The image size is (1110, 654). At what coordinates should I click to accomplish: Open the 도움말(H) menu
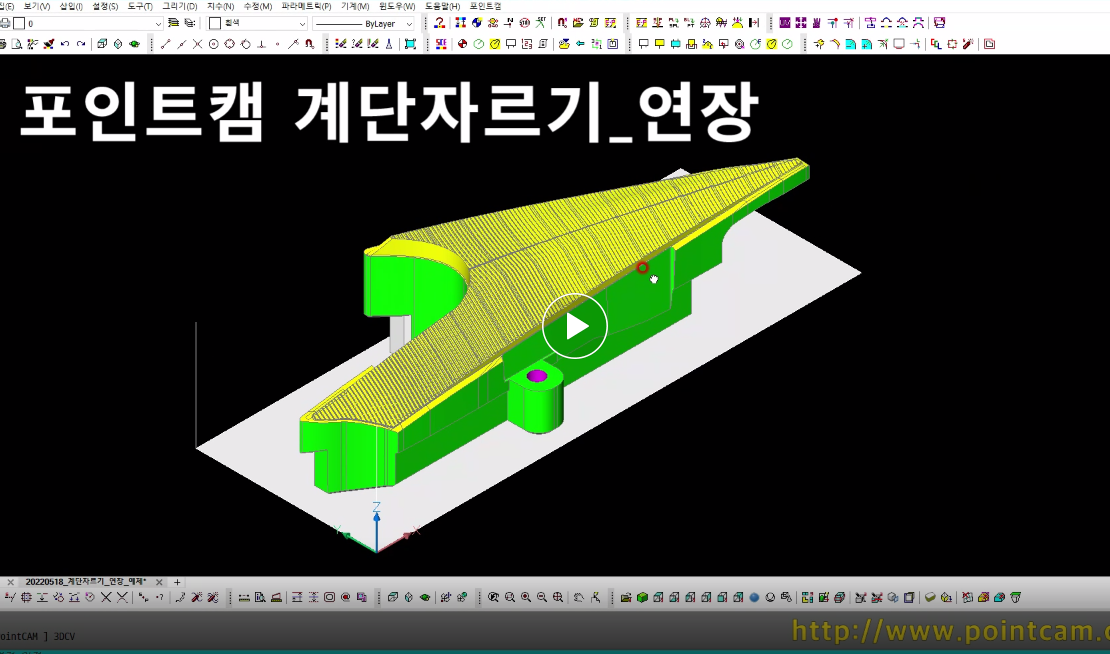[442, 6]
